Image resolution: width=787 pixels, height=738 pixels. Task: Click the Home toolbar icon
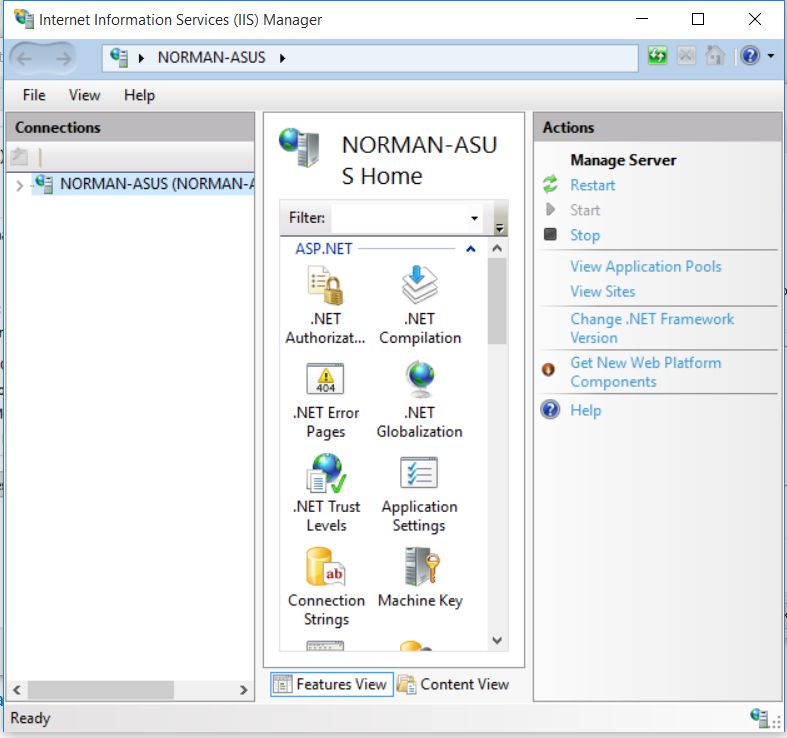715,55
